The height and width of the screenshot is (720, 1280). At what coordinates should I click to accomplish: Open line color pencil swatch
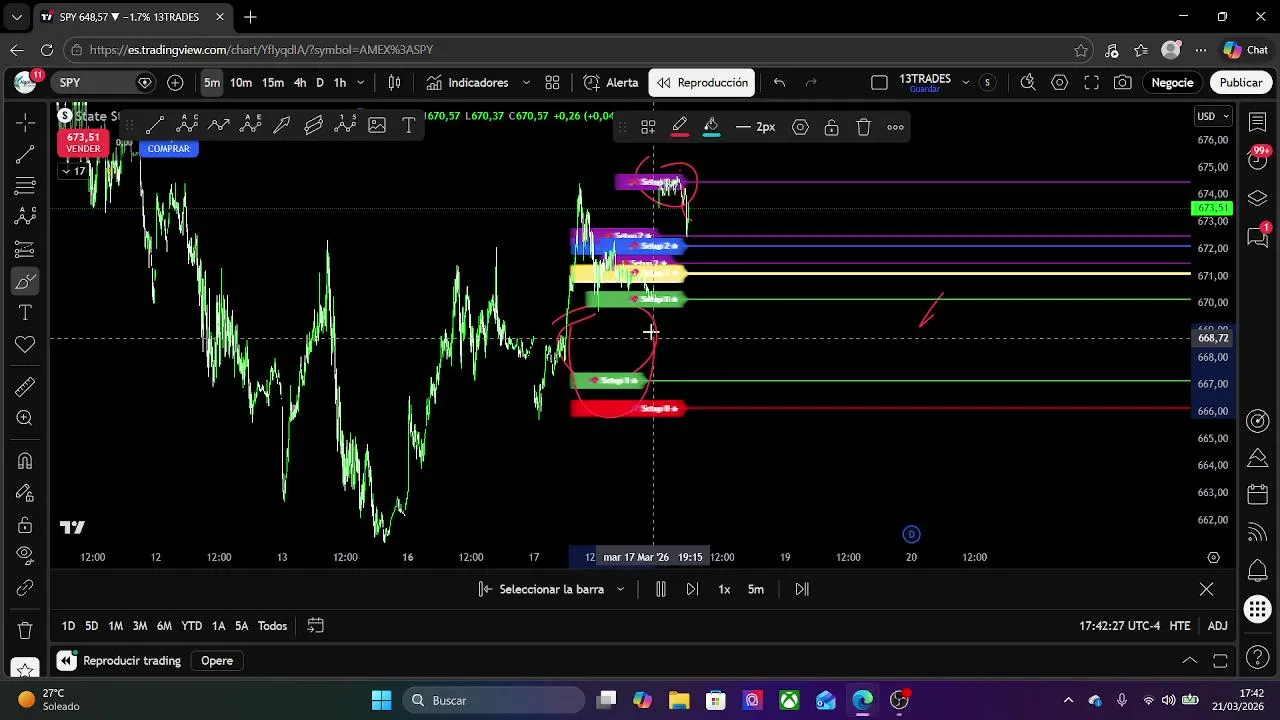(680, 127)
